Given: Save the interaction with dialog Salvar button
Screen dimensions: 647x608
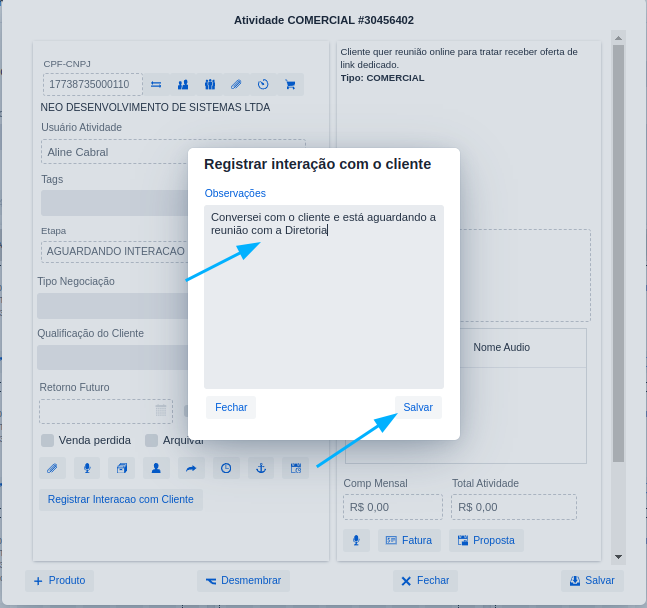Looking at the screenshot, I should pyautogui.click(x=418, y=408).
